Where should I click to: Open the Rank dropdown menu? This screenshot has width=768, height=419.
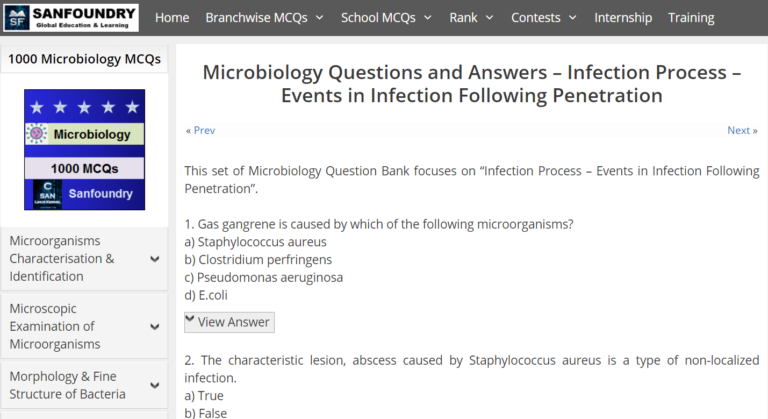[x=471, y=17]
